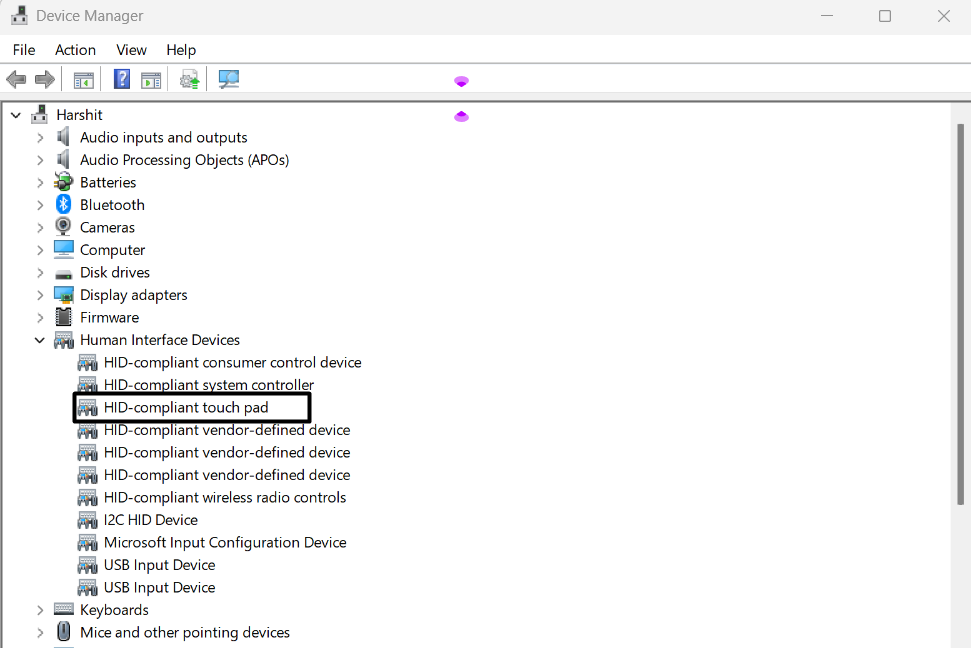Click the Bluetooth category icon

click(64, 204)
